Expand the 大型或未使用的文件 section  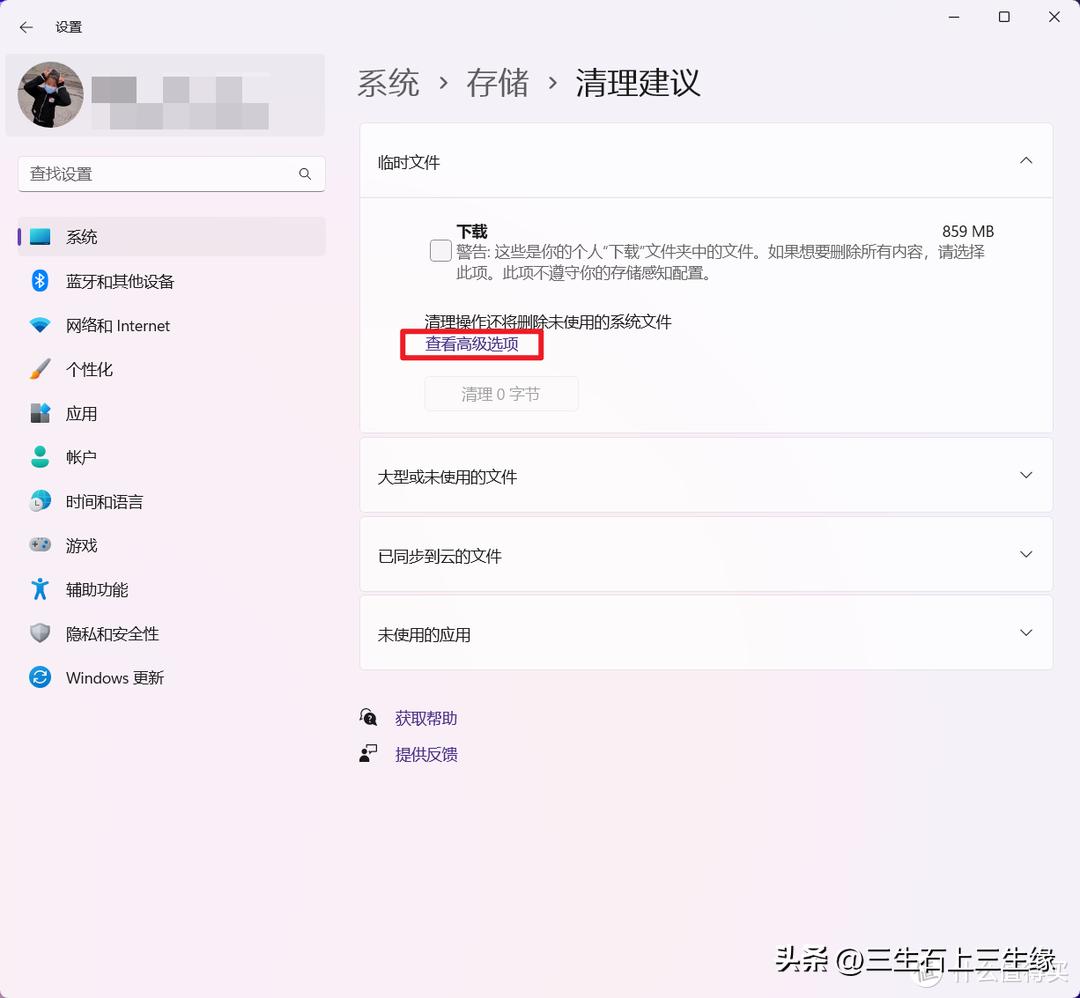coord(1026,475)
